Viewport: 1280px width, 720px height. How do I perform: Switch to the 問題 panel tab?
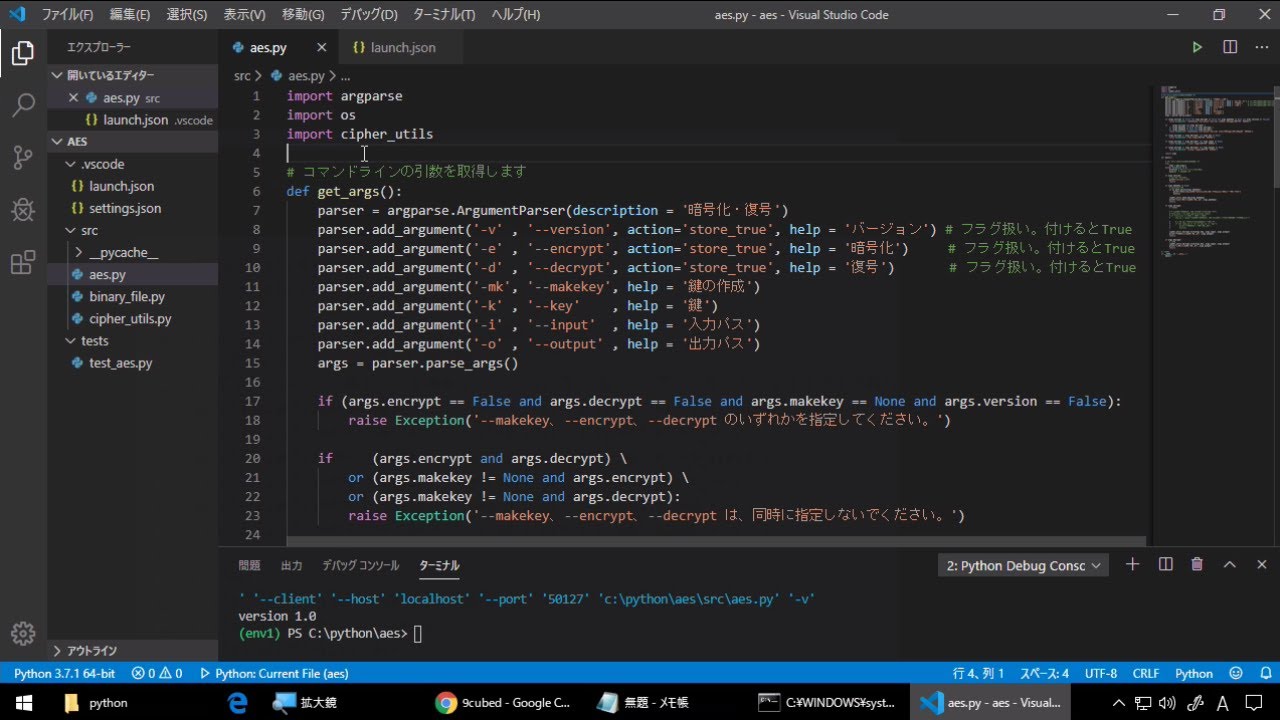tap(249, 565)
